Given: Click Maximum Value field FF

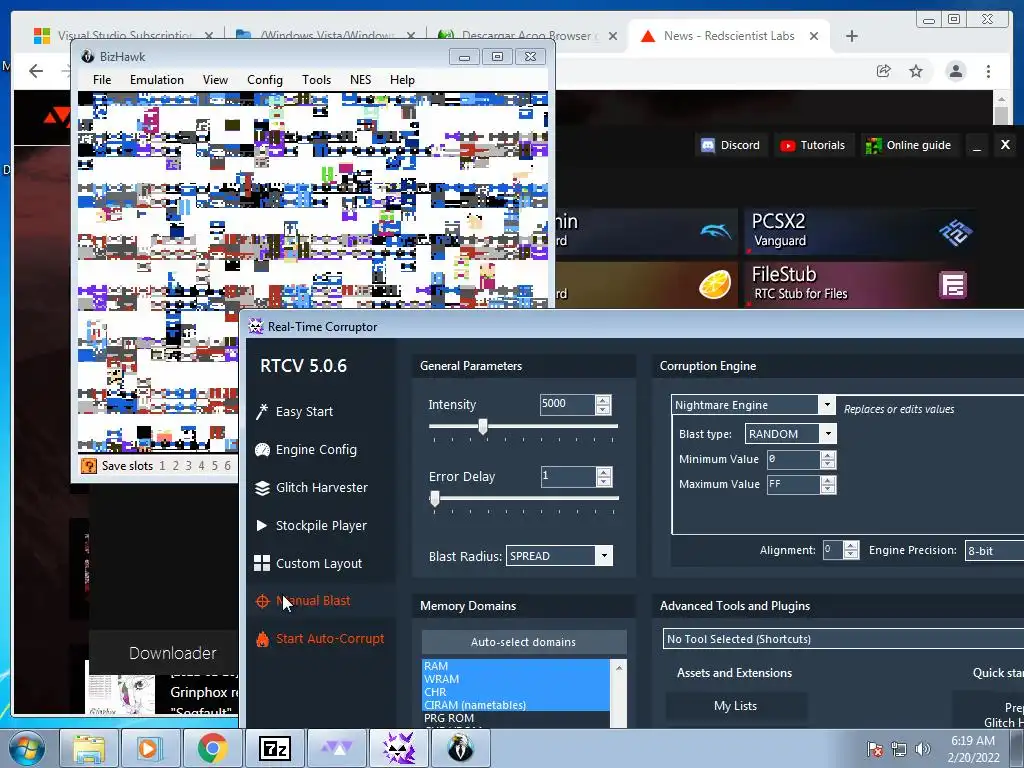Looking at the screenshot, I should (793, 485).
